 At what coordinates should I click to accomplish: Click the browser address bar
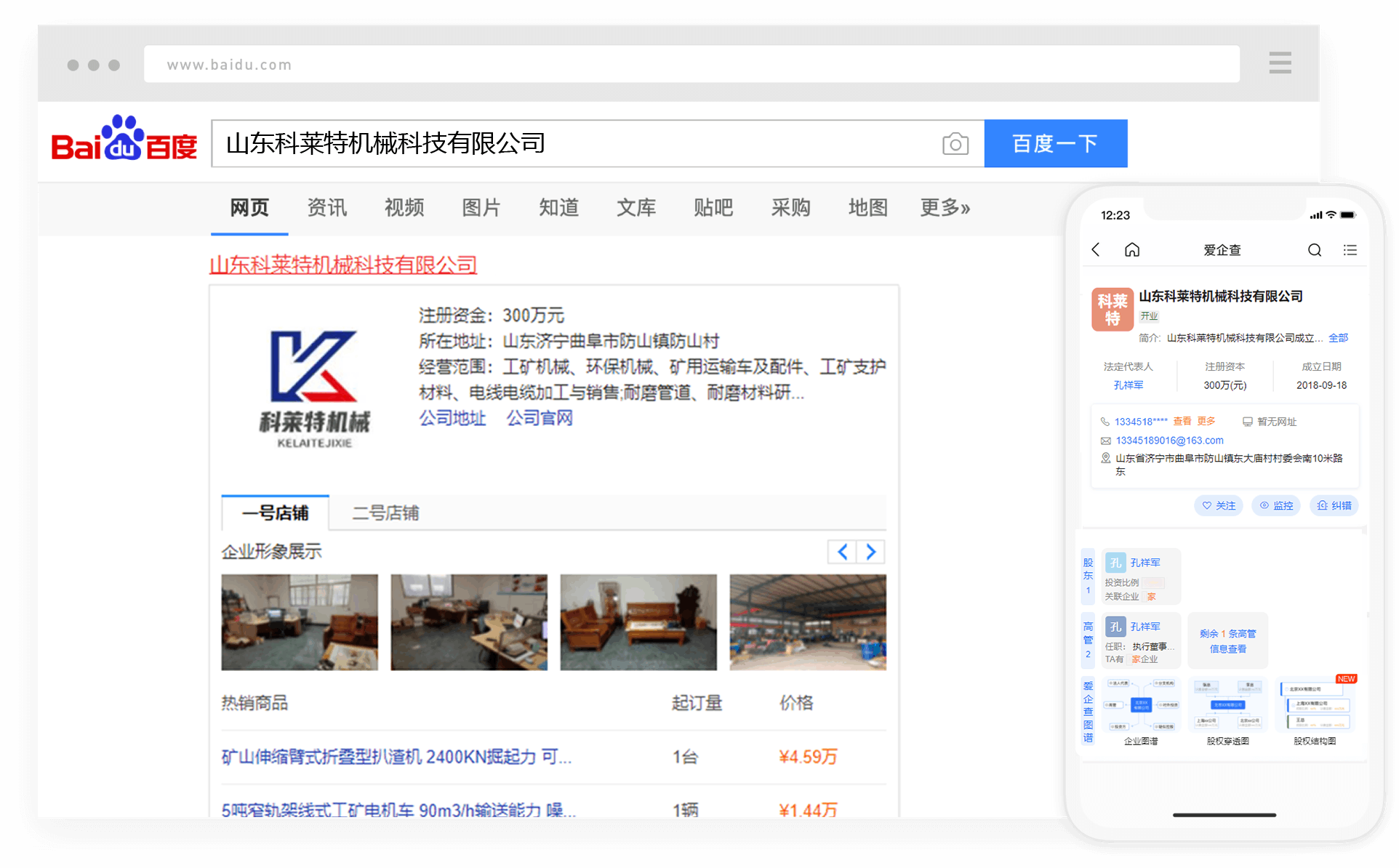pyautogui.click(x=692, y=64)
